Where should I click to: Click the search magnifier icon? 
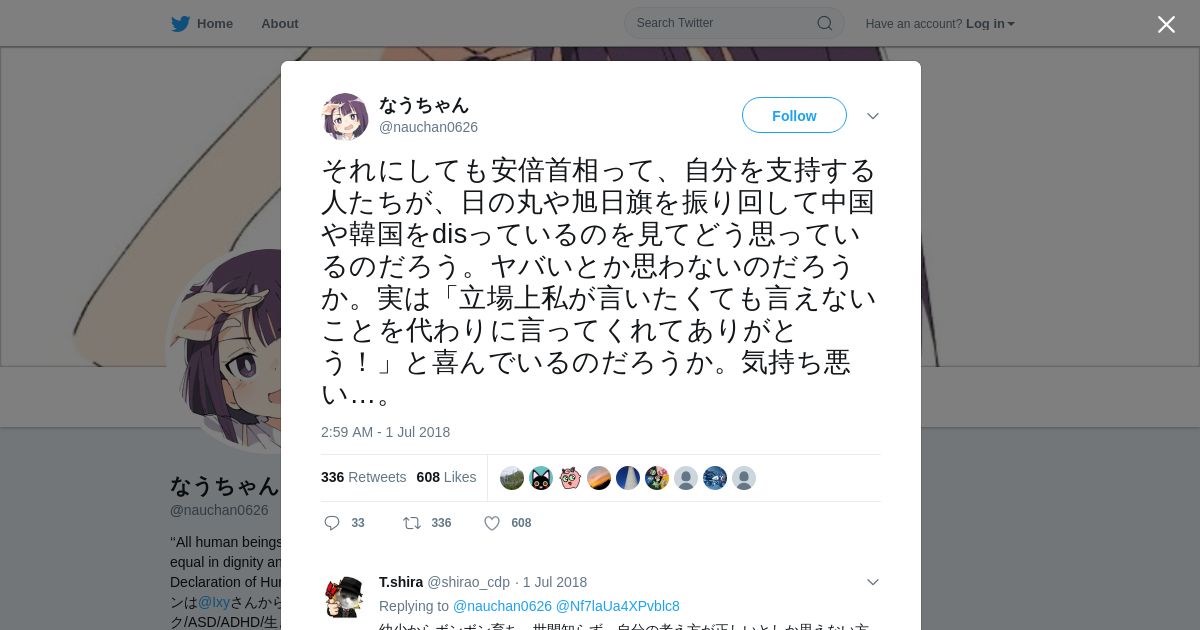pyautogui.click(x=825, y=23)
